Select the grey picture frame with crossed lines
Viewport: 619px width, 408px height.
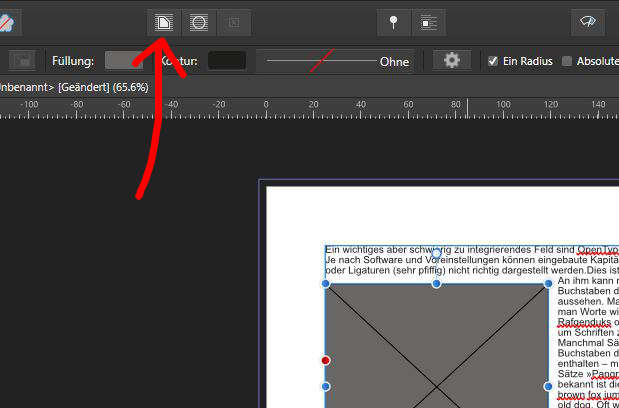point(437,346)
